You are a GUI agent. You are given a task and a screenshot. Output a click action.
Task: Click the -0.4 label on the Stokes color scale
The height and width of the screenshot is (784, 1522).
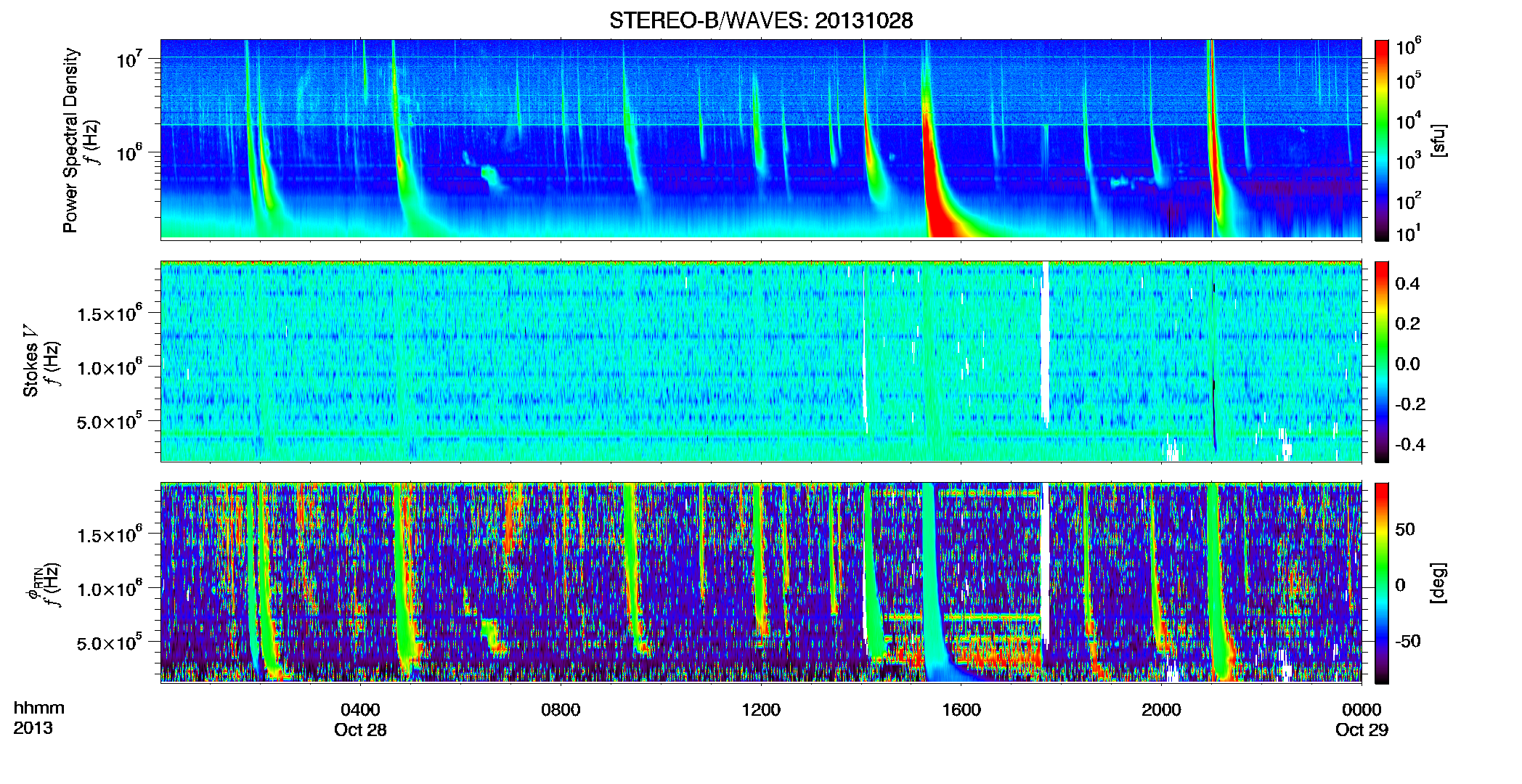(x=1410, y=444)
